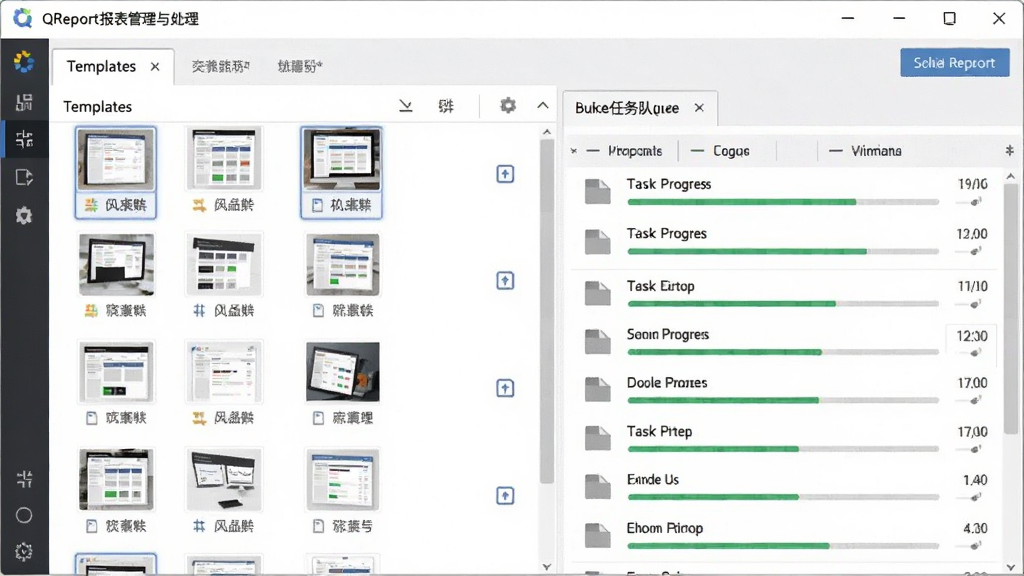Select the middle template thumbnail in the top row
Screen dimensions: 1024x576
pos(224,159)
